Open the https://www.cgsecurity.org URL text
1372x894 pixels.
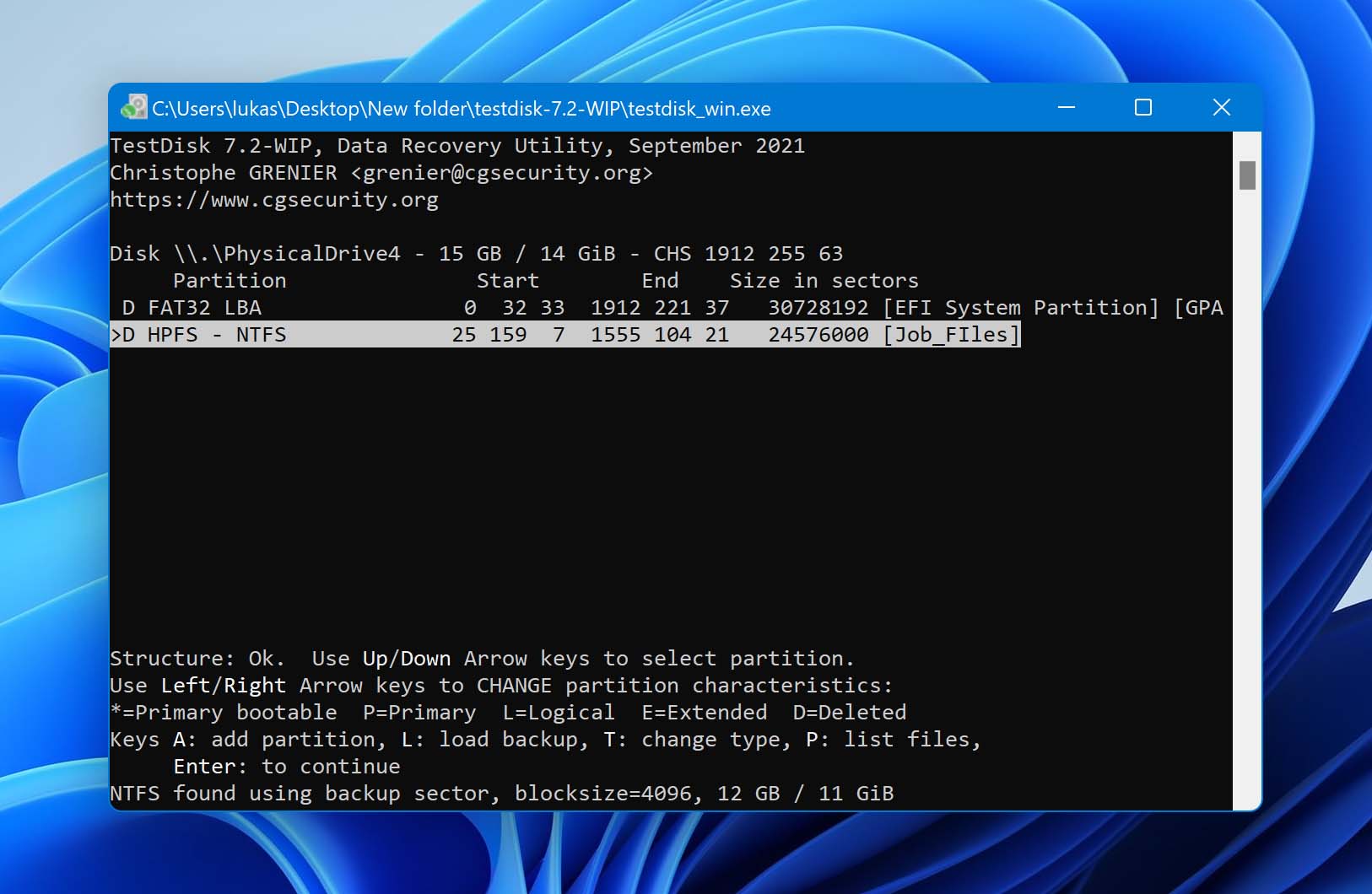click(274, 200)
